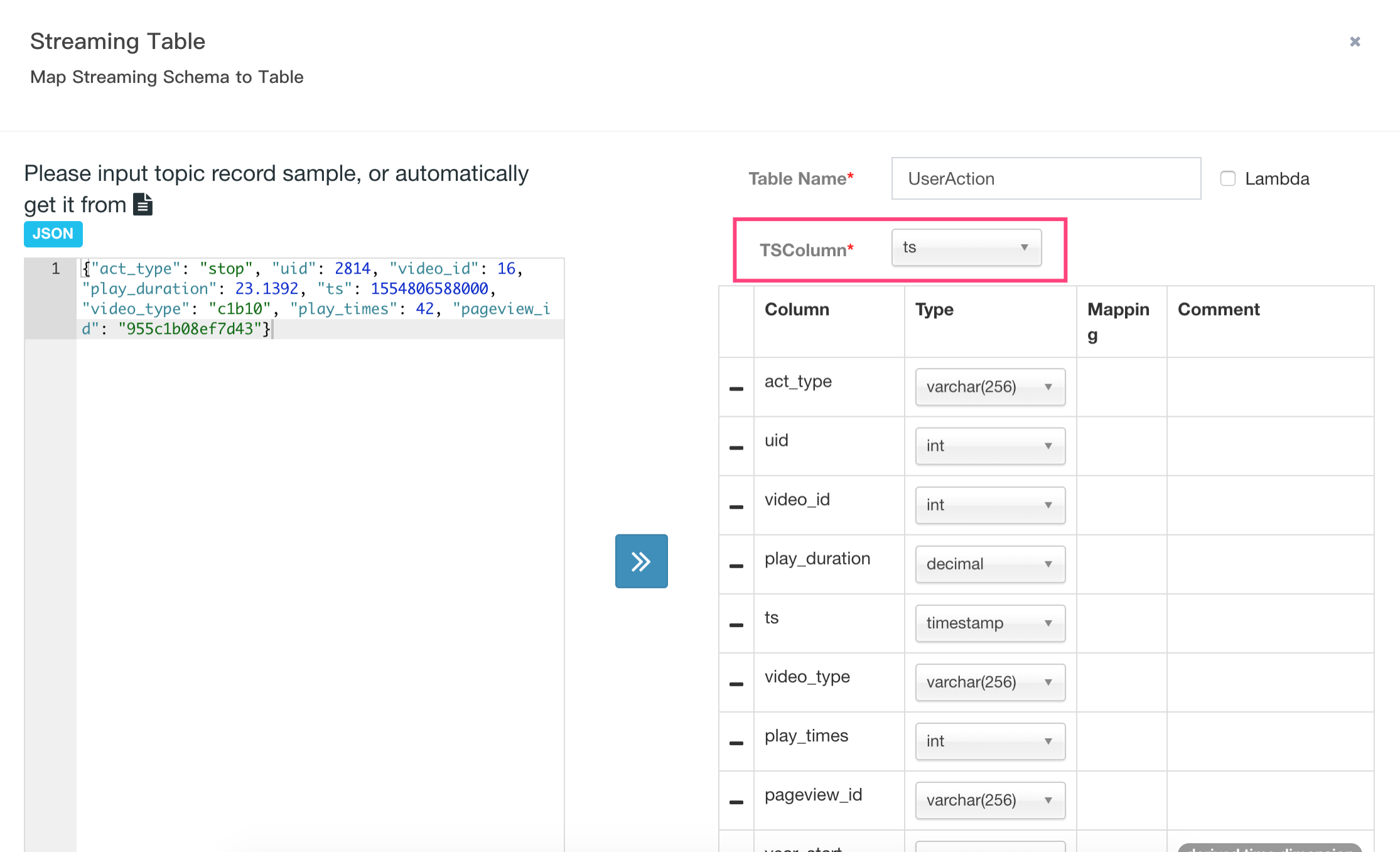Remove the act_type column row
The image size is (1400, 852).
click(736, 389)
